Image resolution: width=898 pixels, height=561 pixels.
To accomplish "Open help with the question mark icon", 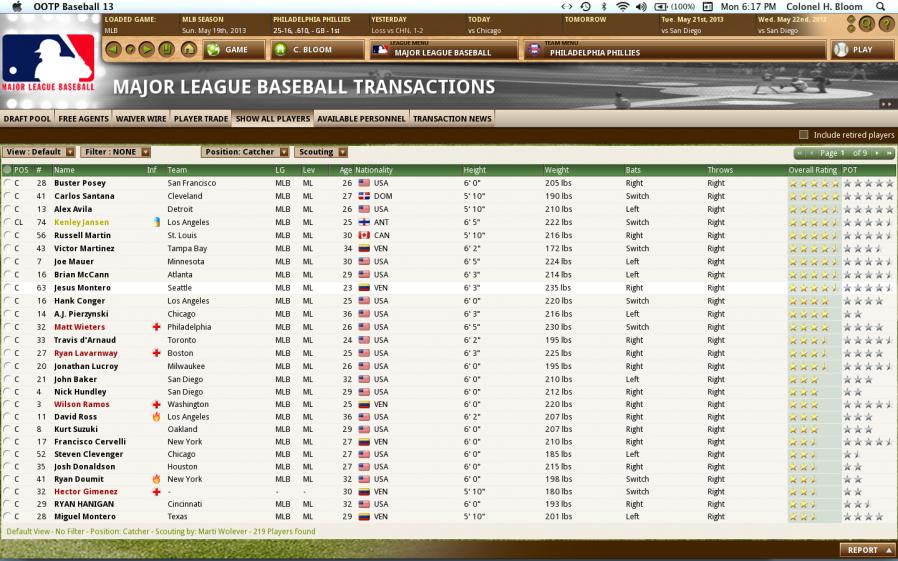I will 885,23.
